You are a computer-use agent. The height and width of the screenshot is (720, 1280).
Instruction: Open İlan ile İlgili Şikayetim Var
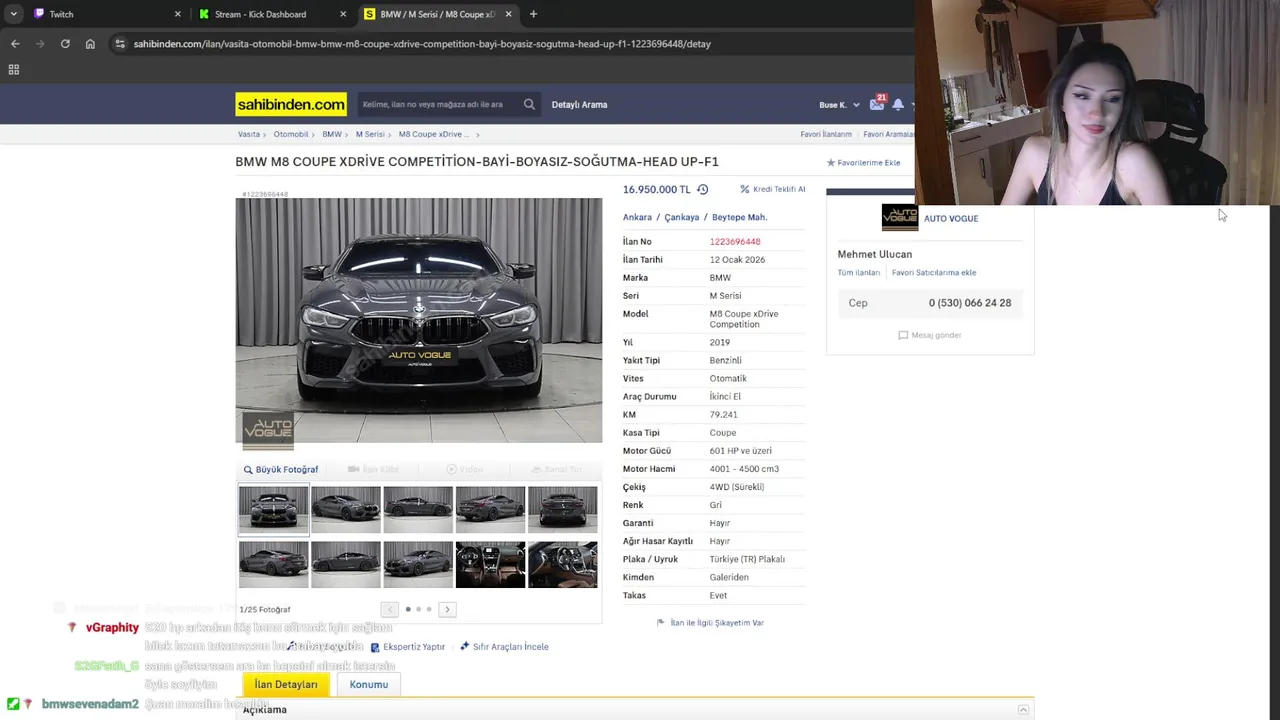point(710,622)
